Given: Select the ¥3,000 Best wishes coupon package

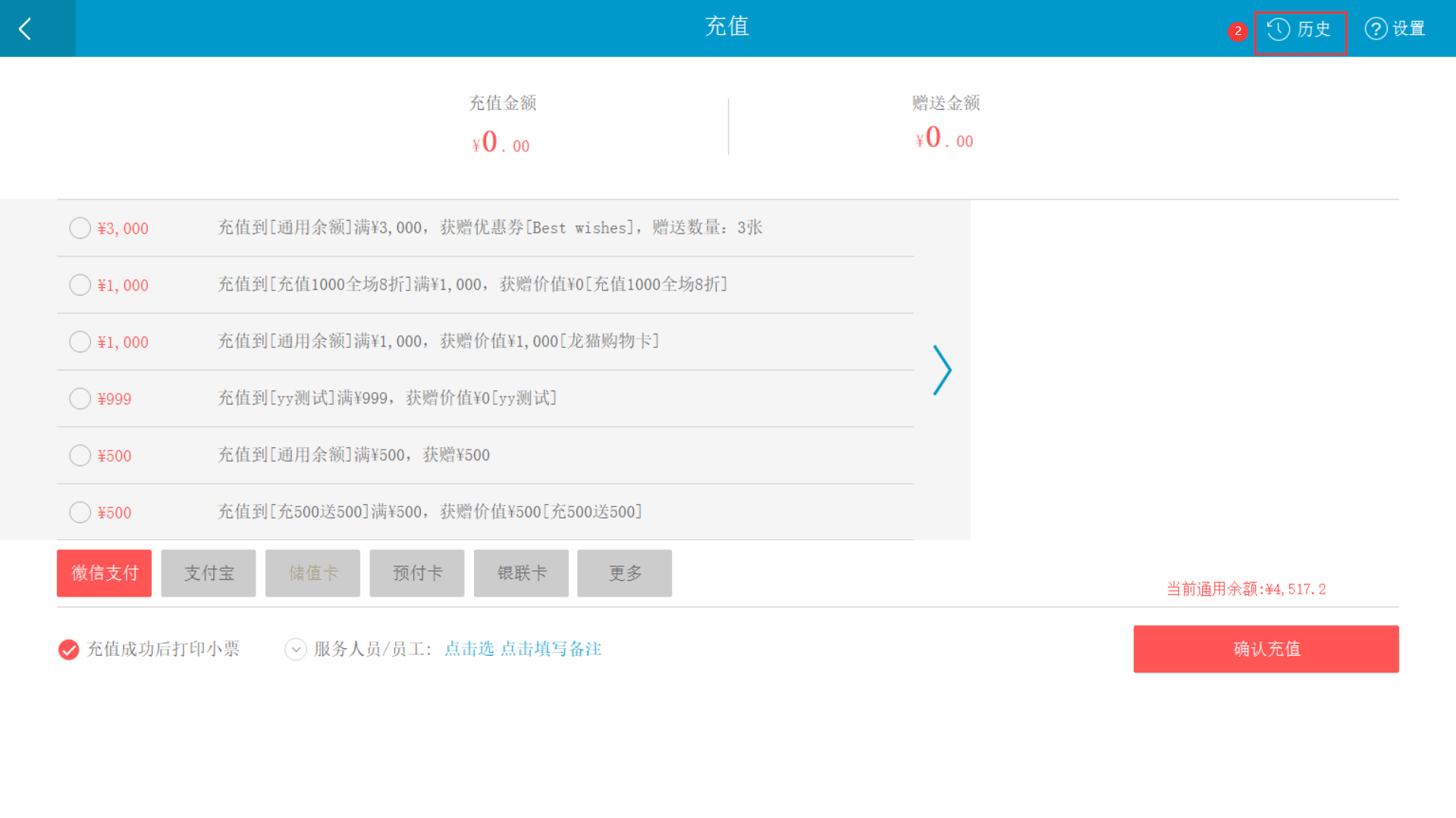Looking at the screenshot, I should (x=80, y=228).
